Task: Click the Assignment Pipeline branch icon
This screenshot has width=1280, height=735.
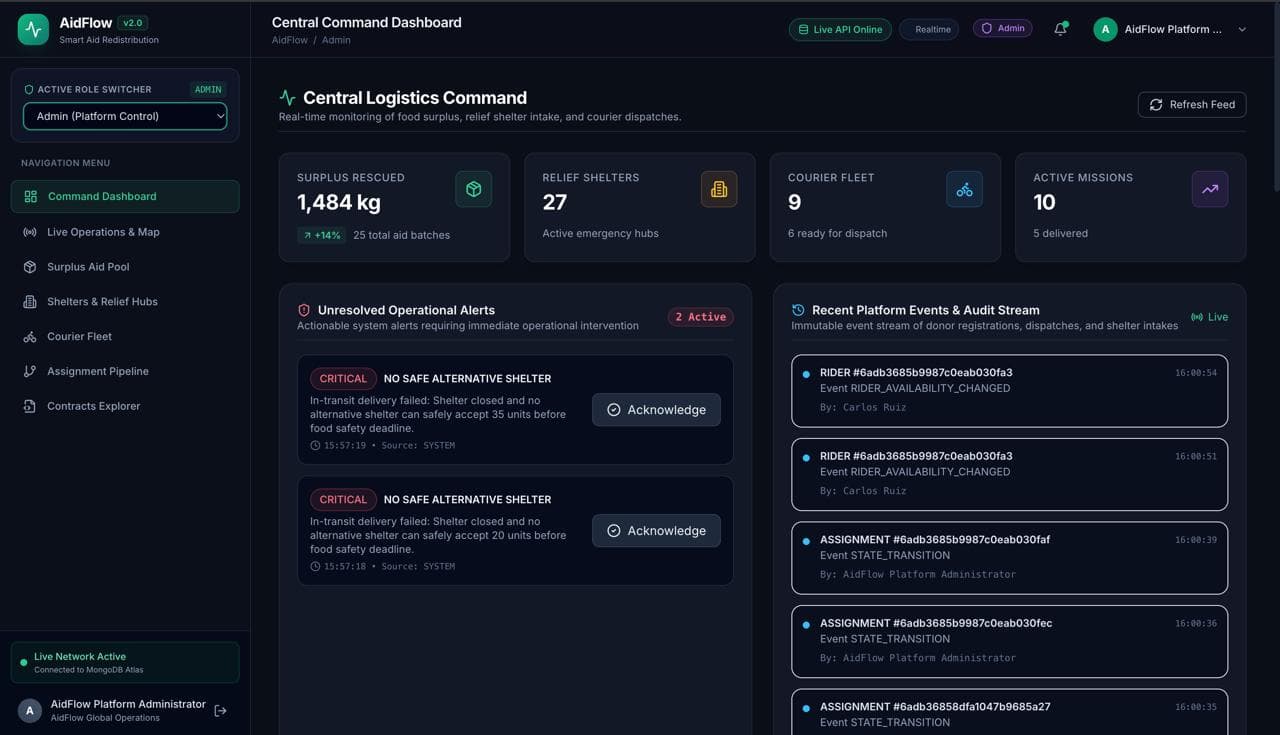Action: tap(30, 371)
